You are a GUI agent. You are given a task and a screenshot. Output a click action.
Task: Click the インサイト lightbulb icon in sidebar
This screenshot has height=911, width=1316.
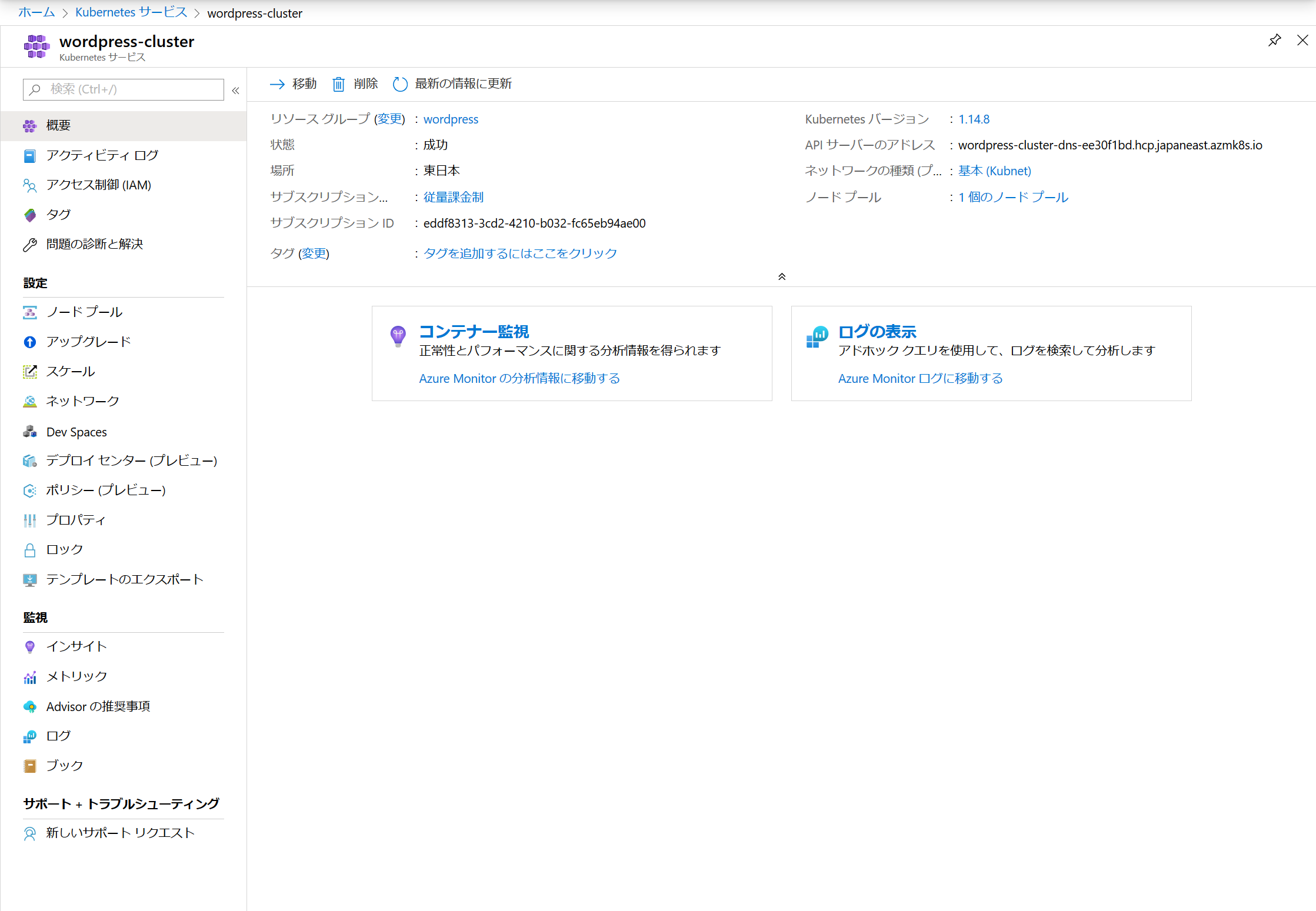click(30, 647)
